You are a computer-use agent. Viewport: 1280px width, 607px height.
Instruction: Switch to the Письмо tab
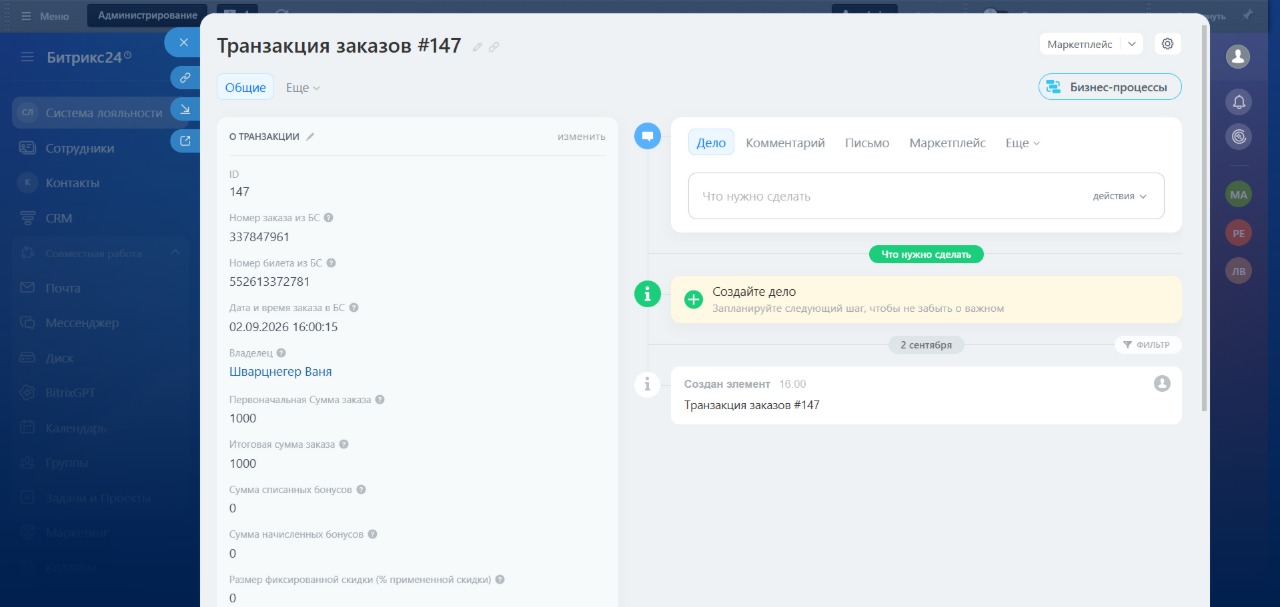[867, 143]
